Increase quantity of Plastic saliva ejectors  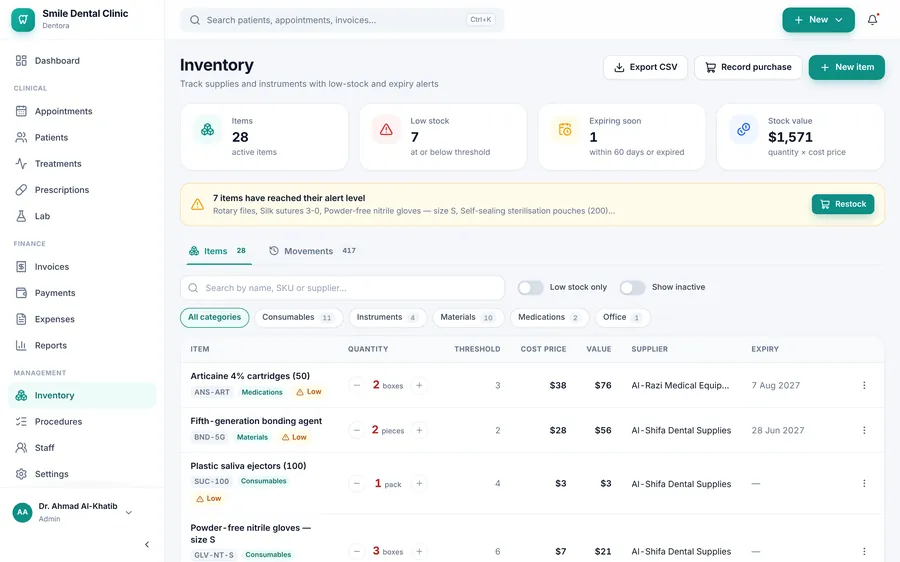419,483
